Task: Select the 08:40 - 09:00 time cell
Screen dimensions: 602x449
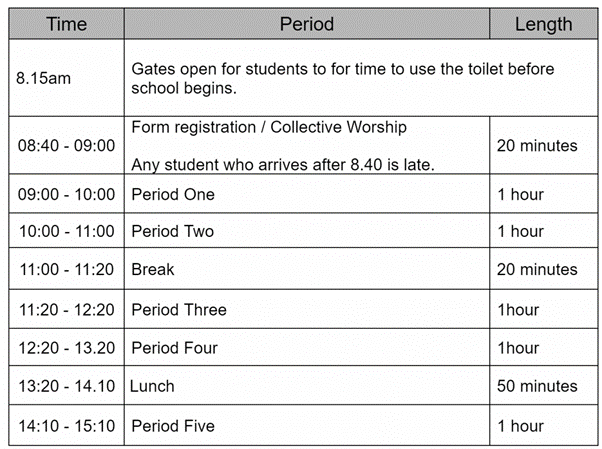Action: coord(66,146)
